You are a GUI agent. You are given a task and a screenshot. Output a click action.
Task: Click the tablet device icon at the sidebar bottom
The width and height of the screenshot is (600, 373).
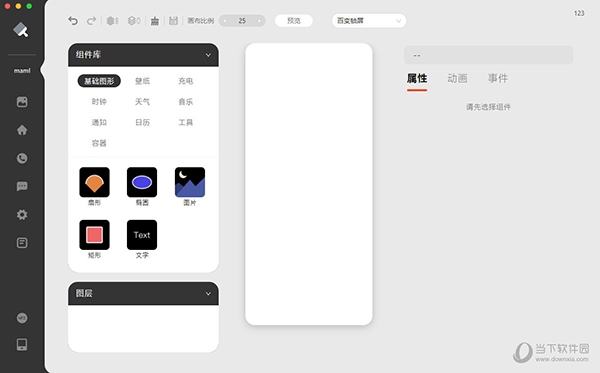[22, 345]
